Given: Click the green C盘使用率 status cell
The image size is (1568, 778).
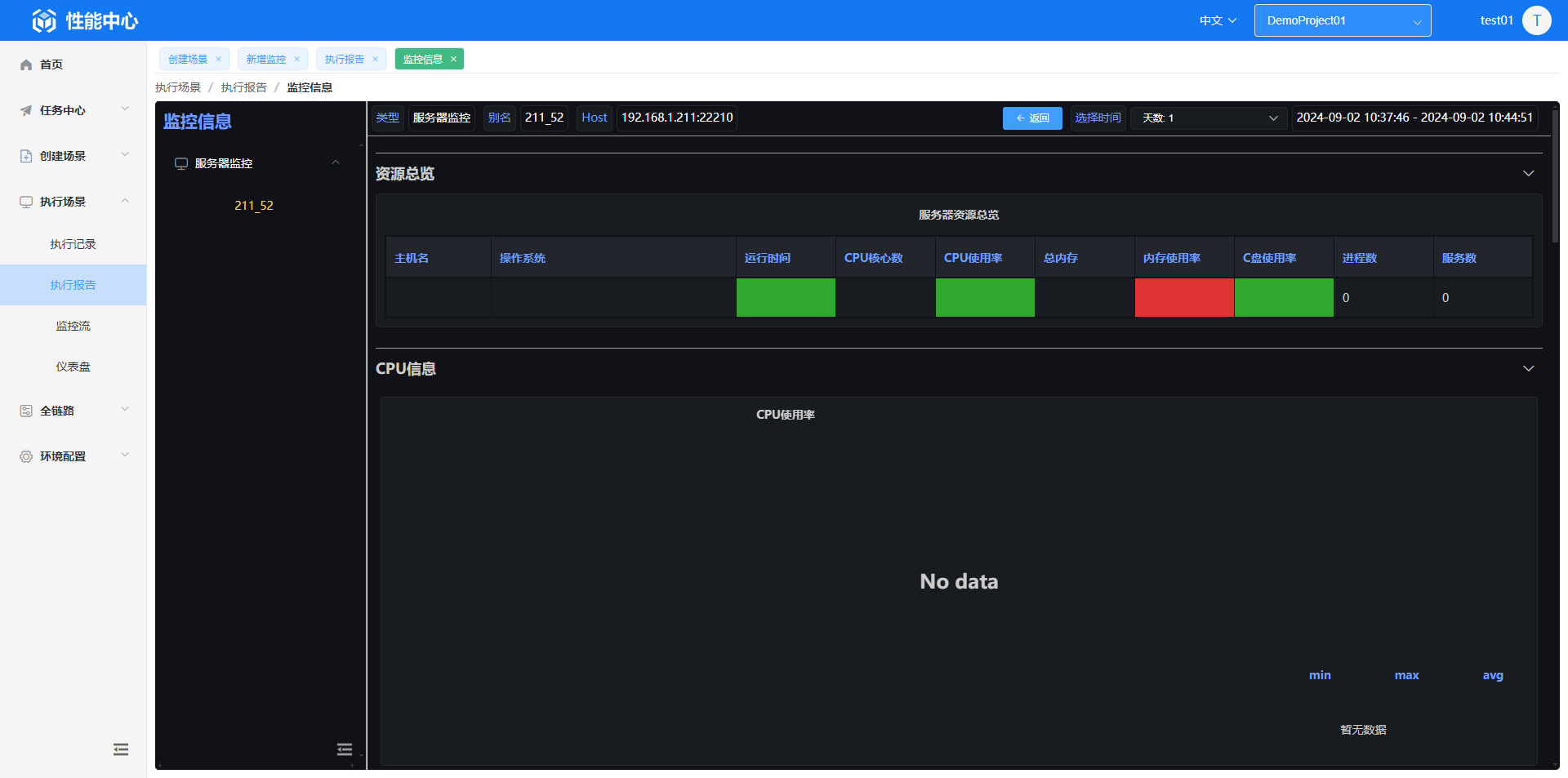Looking at the screenshot, I should coord(1284,297).
